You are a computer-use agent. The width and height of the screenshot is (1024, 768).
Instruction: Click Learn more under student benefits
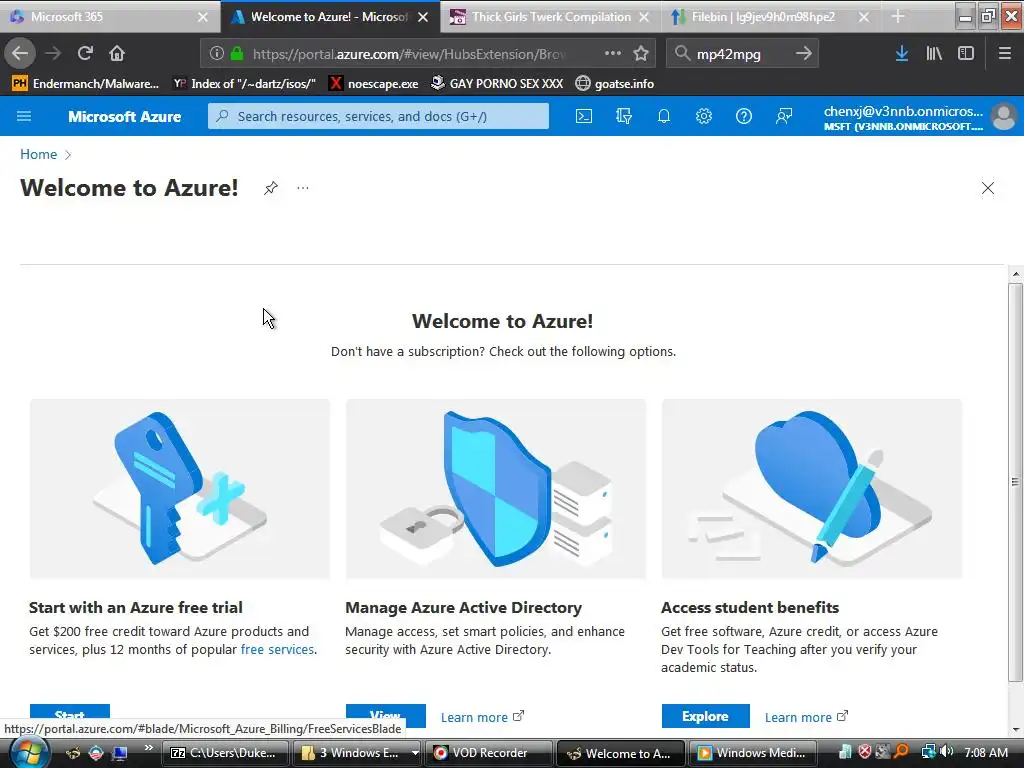click(806, 717)
